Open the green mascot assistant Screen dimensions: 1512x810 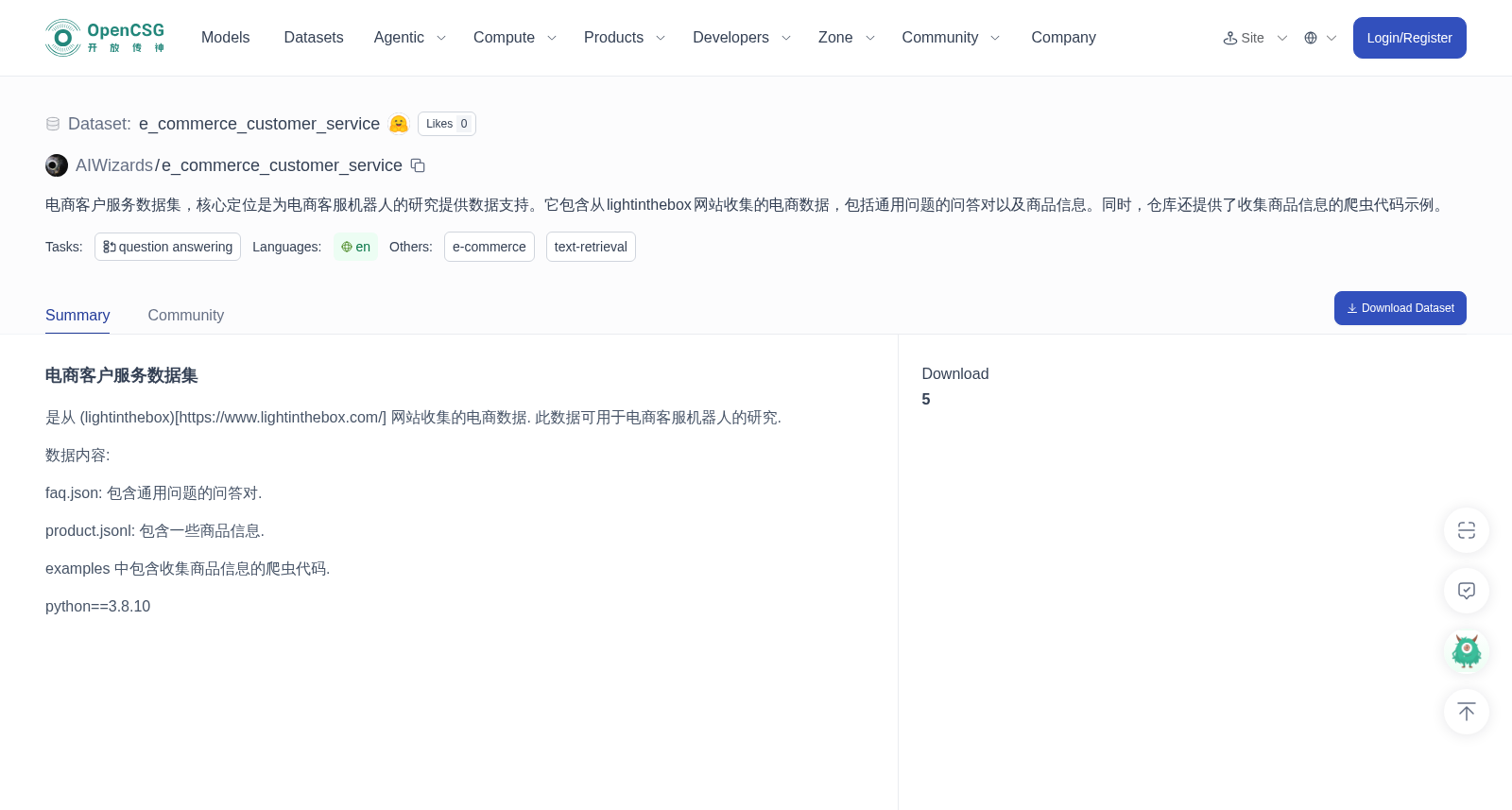[1467, 651]
